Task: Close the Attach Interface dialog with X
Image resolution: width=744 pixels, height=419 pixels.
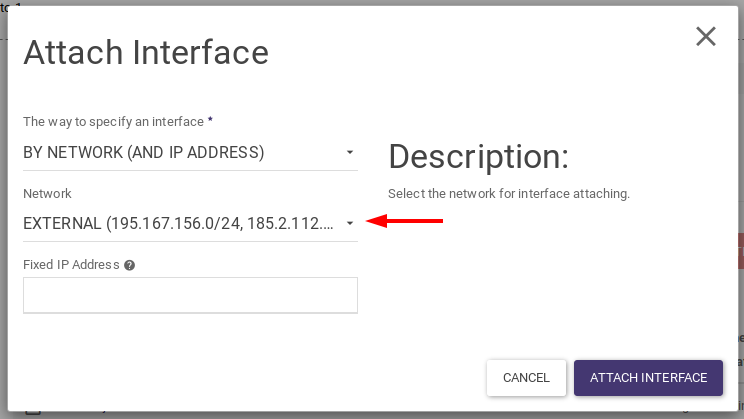Action: pyautogui.click(x=706, y=37)
